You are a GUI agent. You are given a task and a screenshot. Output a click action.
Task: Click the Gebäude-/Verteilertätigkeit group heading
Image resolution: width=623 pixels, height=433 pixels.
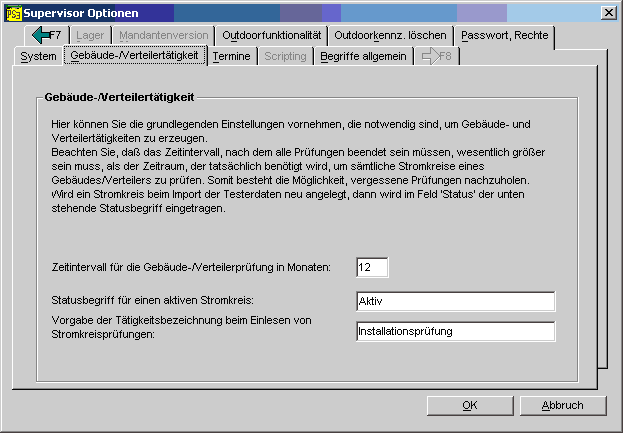(x=119, y=97)
